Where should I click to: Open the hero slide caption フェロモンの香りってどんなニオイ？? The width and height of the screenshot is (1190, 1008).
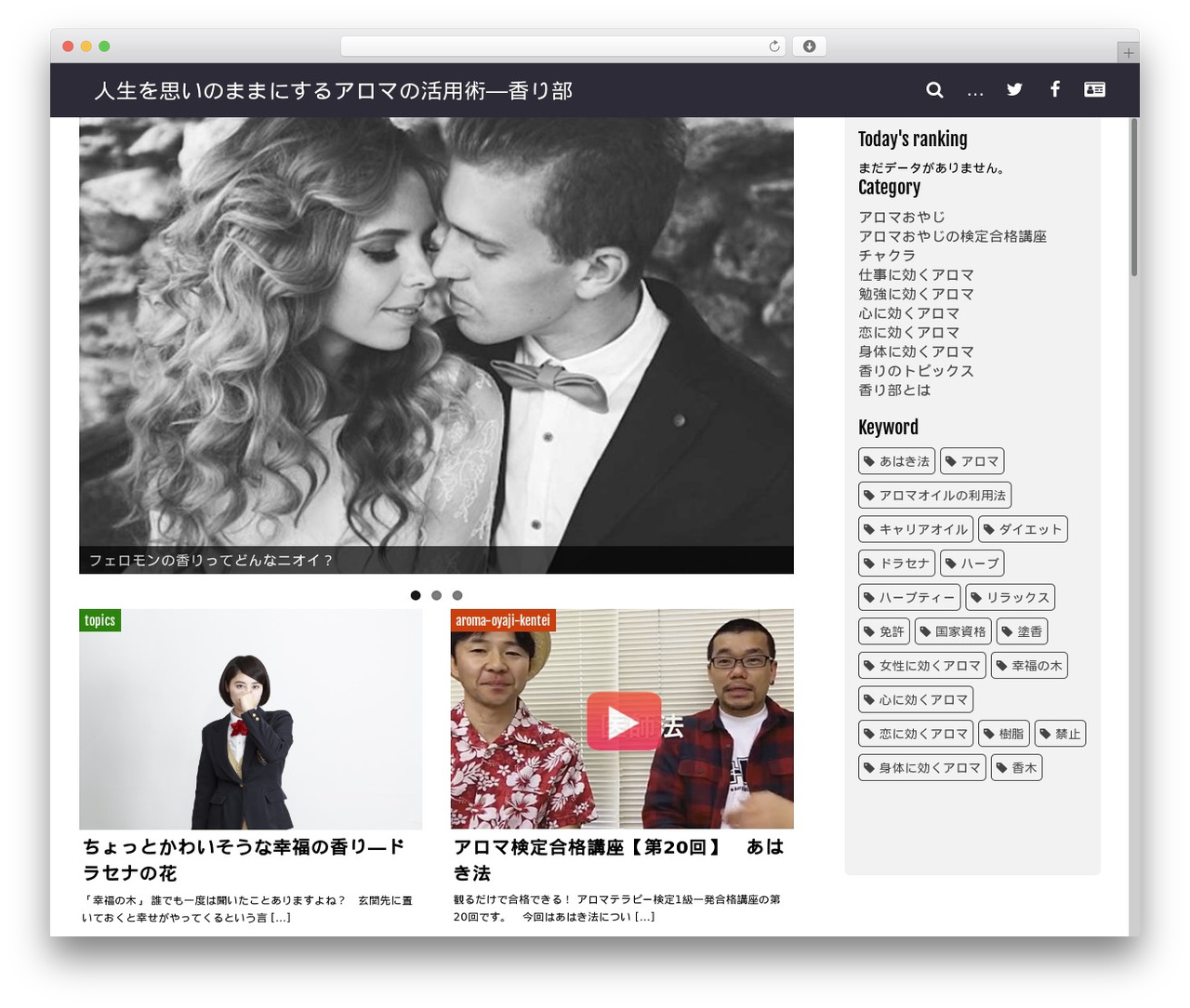pyautogui.click(x=211, y=560)
